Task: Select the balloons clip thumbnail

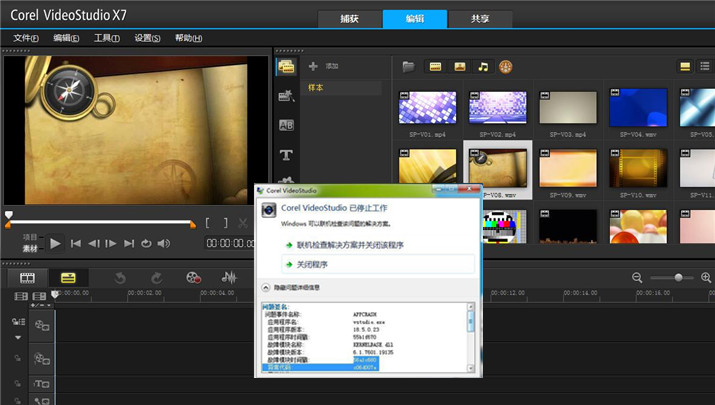Action: (638, 226)
